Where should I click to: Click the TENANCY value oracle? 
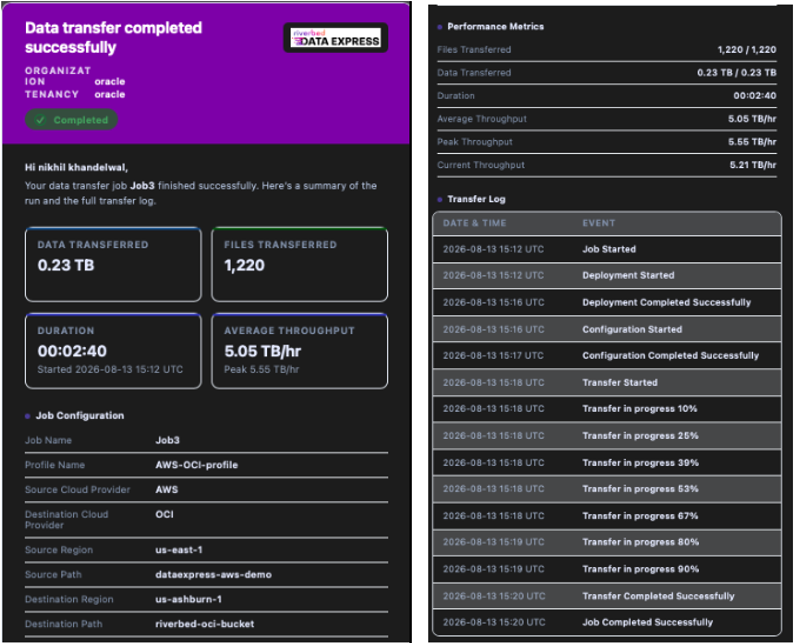[109, 94]
